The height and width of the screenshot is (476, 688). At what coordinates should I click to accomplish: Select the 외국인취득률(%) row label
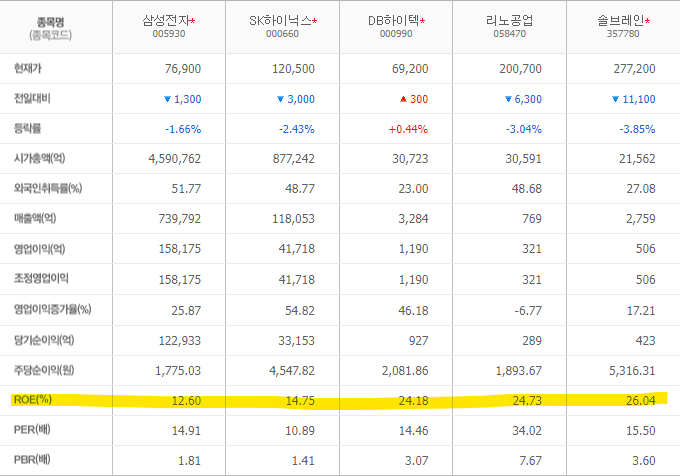48,188
